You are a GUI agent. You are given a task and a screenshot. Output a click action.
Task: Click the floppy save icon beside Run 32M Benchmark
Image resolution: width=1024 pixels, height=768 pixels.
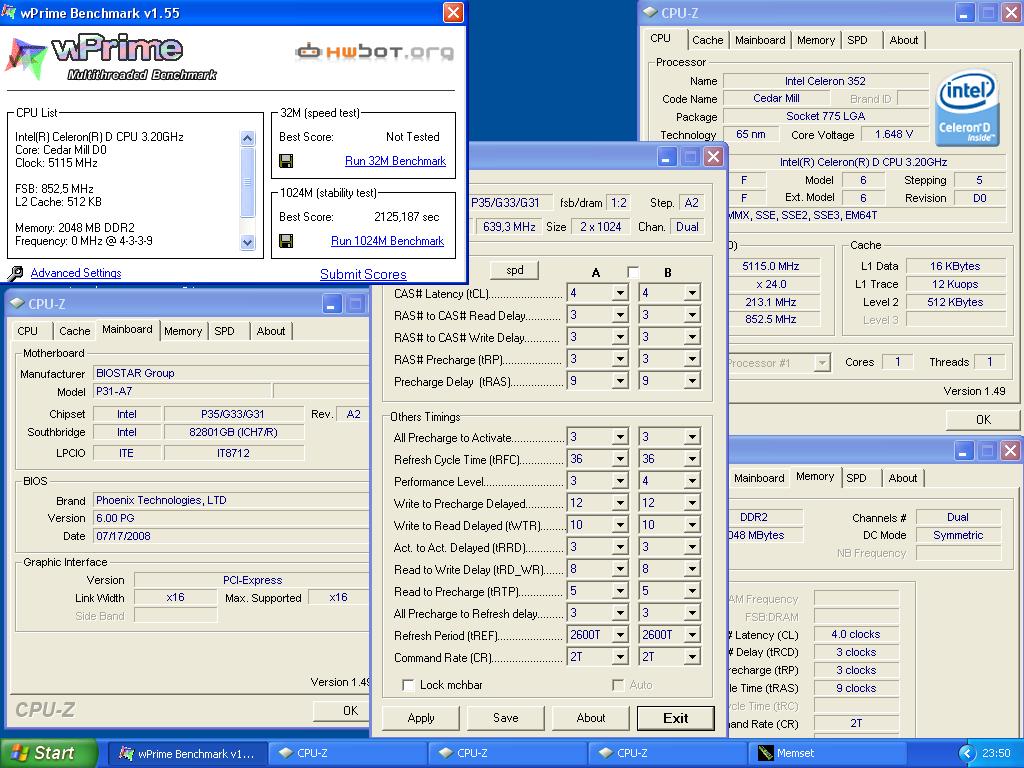pos(286,161)
